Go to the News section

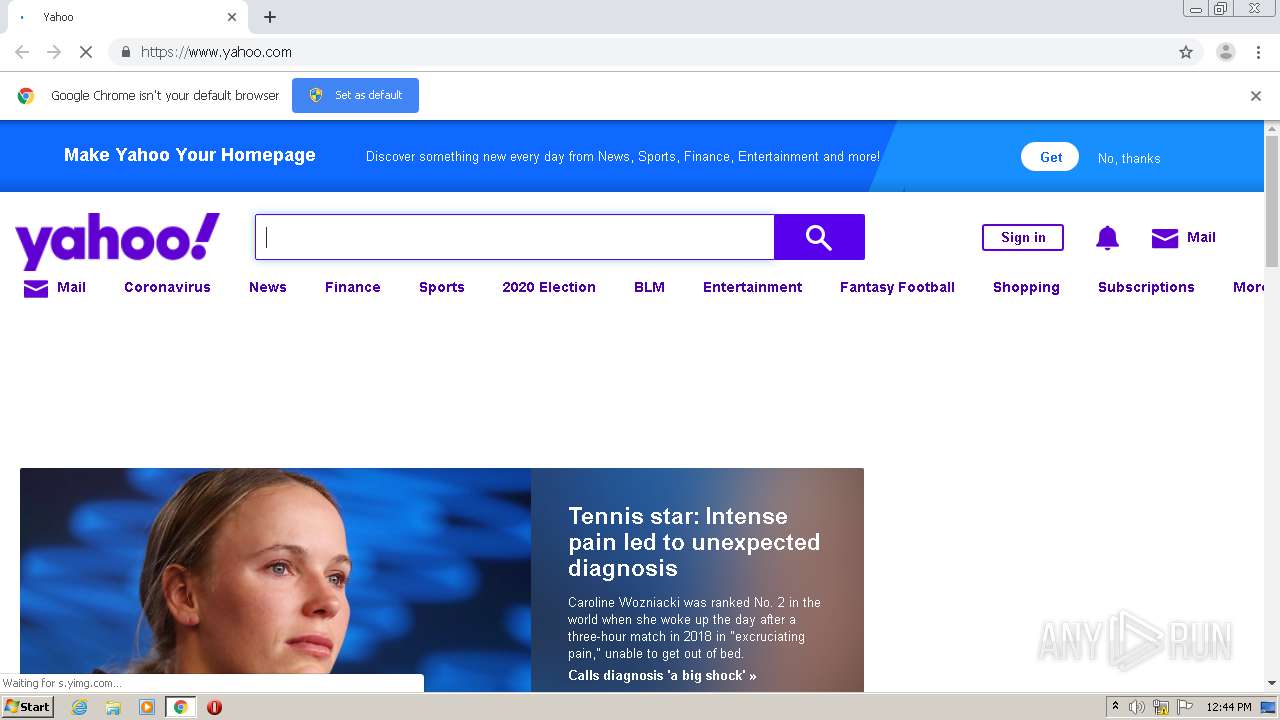pos(268,287)
